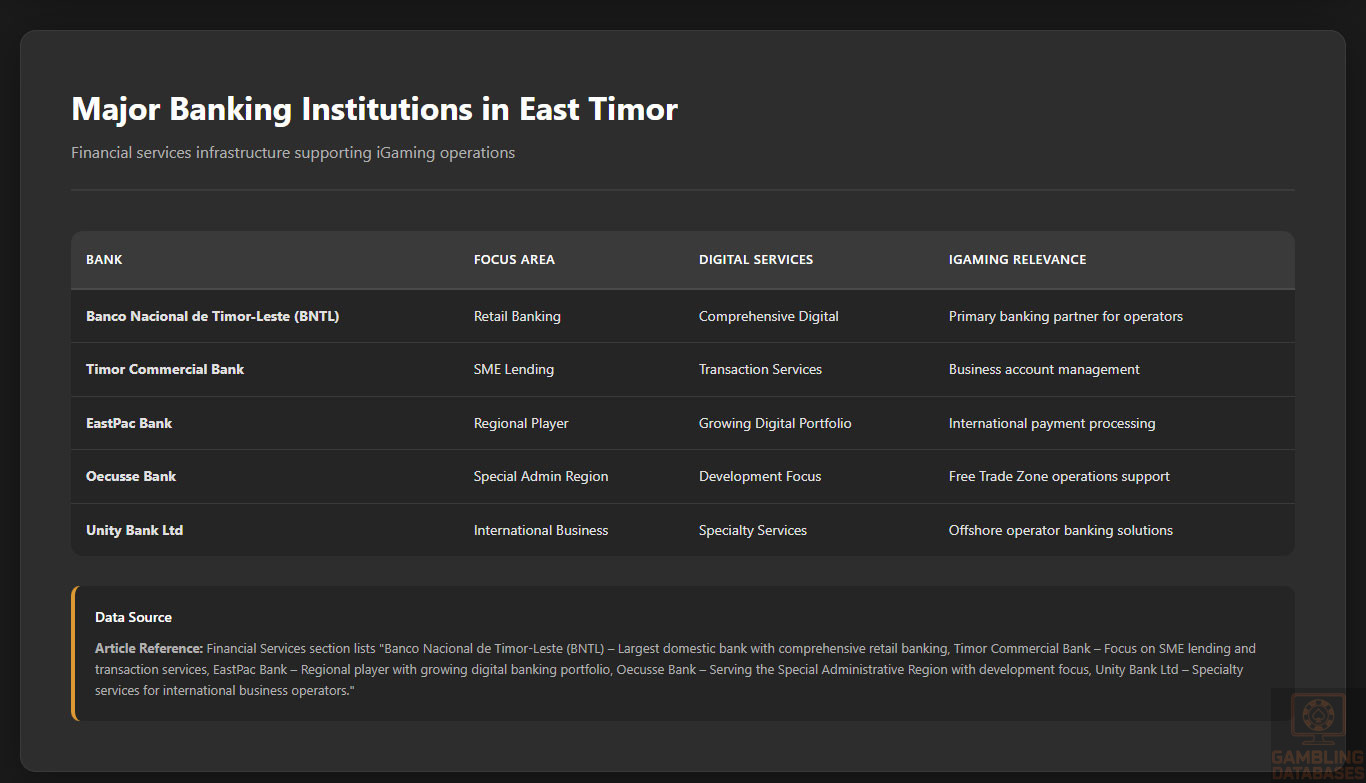This screenshot has height=783, width=1366.
Task: Click the Major Banking Institutions title
Action: (374, 109)
